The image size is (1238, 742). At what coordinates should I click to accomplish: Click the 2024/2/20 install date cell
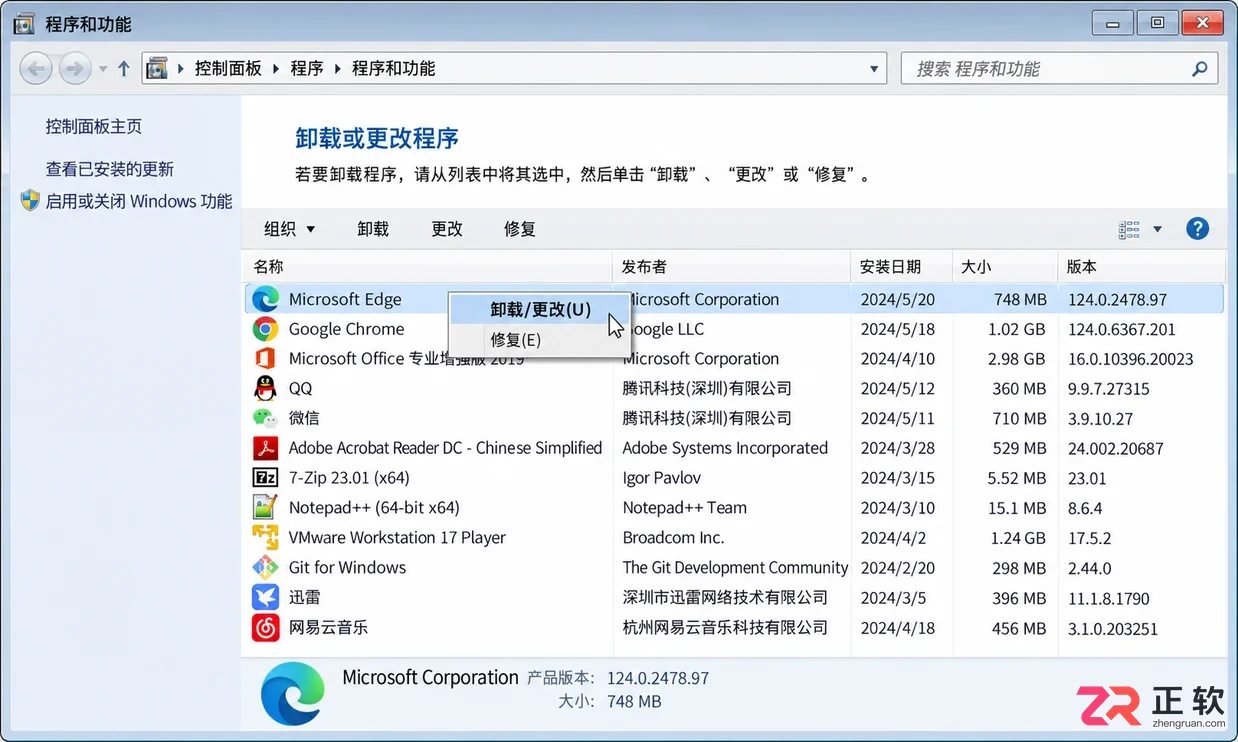click(x=897, y=568)
